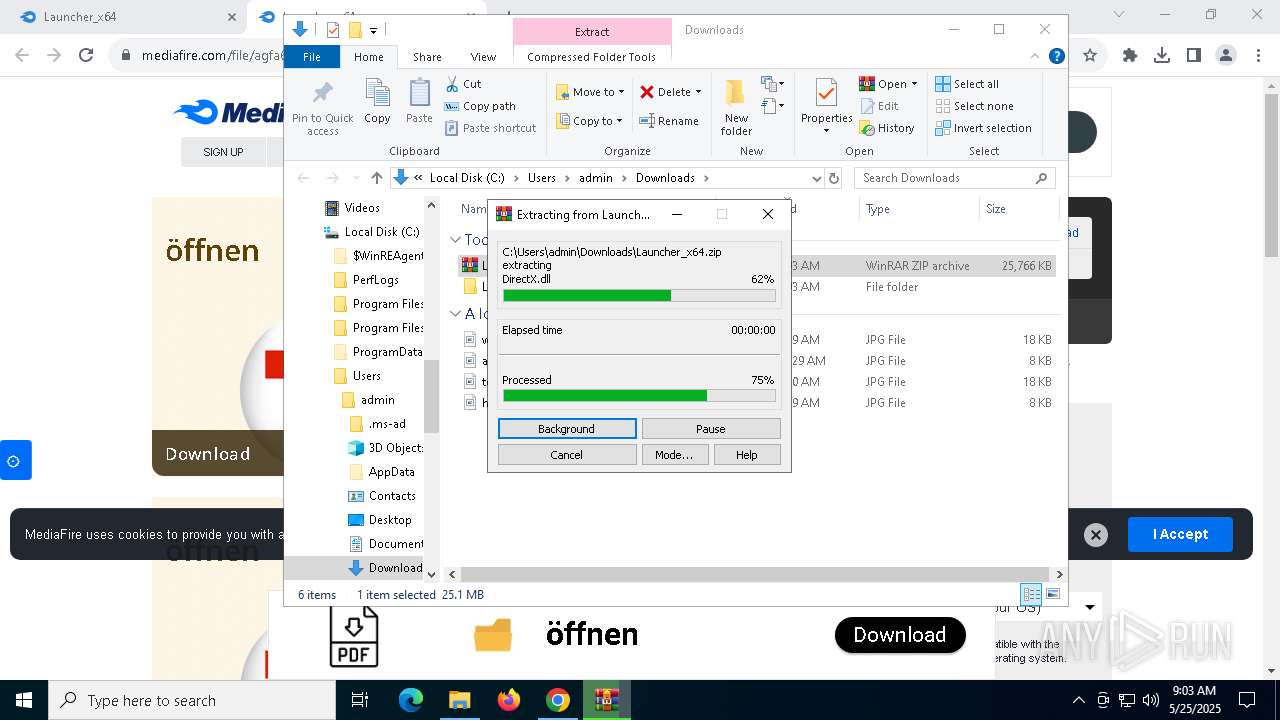Collapse the Explorer ribbon with chevron
This screenshot has width=1280, height=720.
click(x=1034, y=57)
